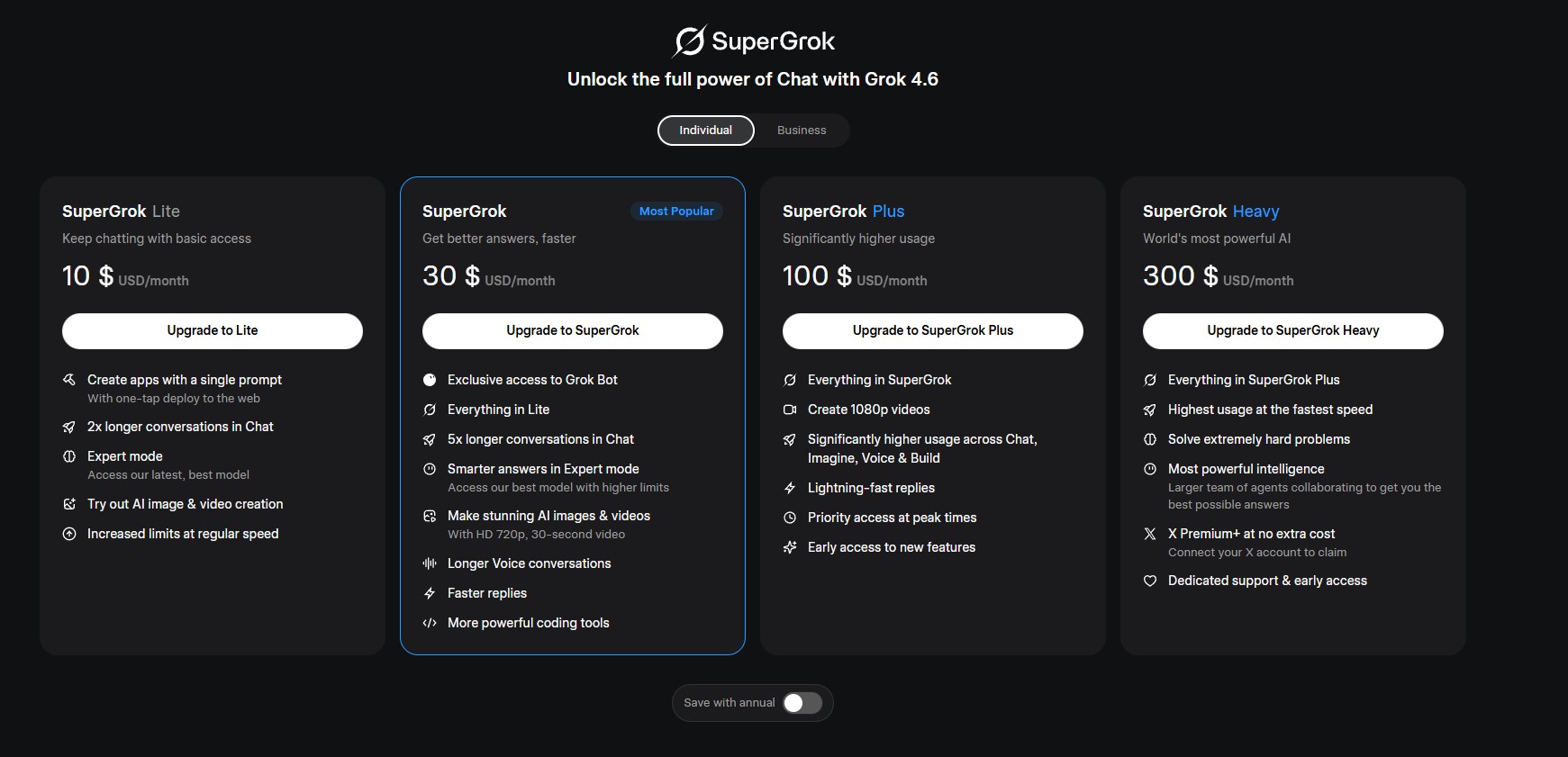Click 'Significantly higher usage' subtitle
This screenshot has height=757, width=1568.
pyautogui.click(x=858, y=239)
